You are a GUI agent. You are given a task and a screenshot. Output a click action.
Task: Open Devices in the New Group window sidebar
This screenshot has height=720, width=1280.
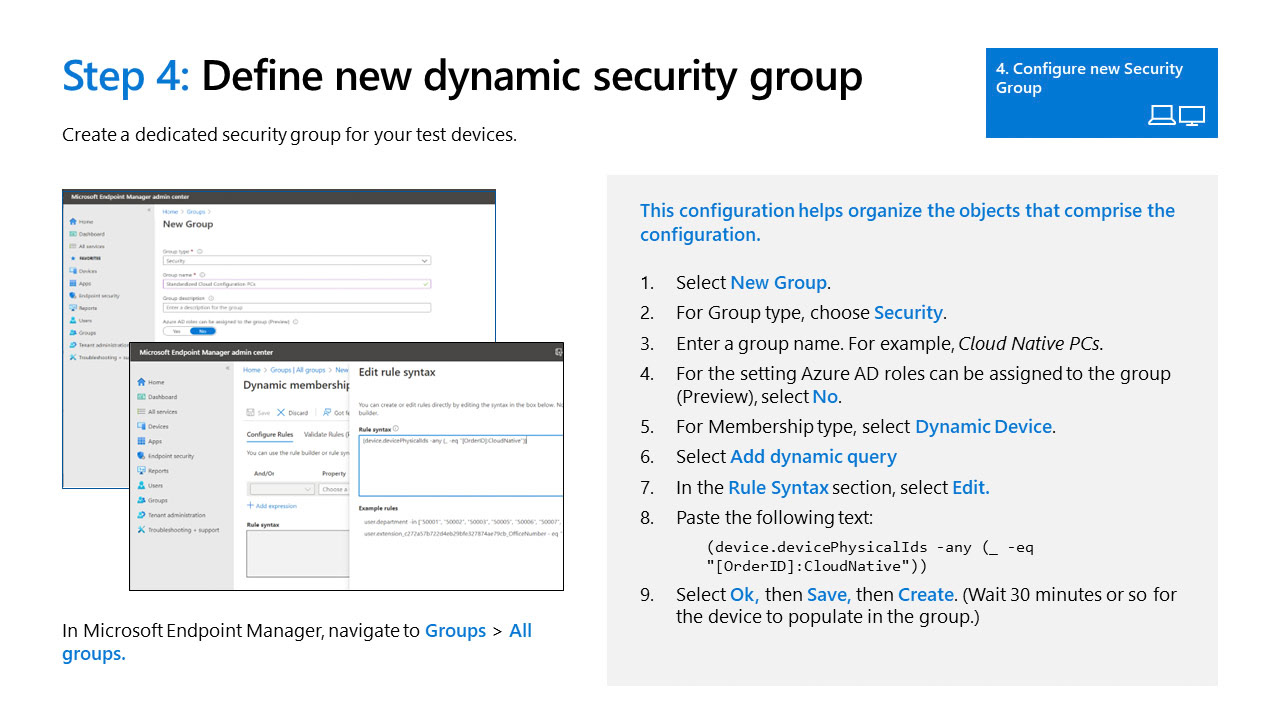(82, 271)
